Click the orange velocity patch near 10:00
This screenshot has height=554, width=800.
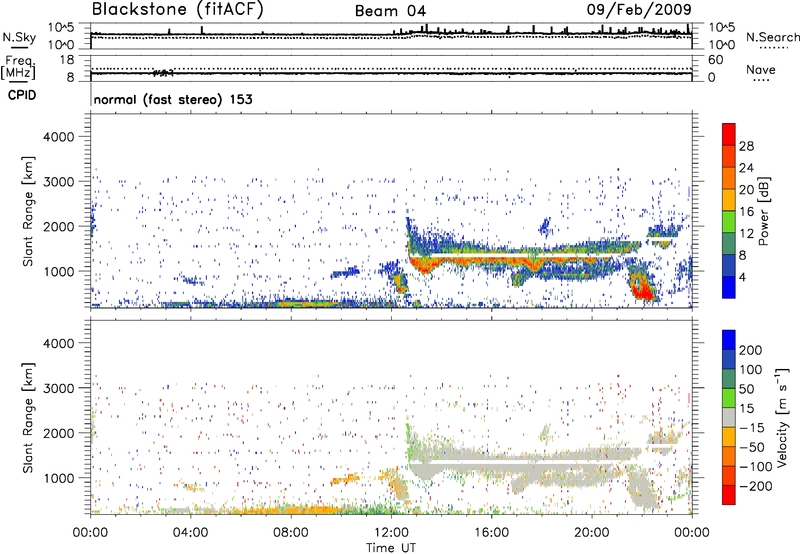(344, 480)
